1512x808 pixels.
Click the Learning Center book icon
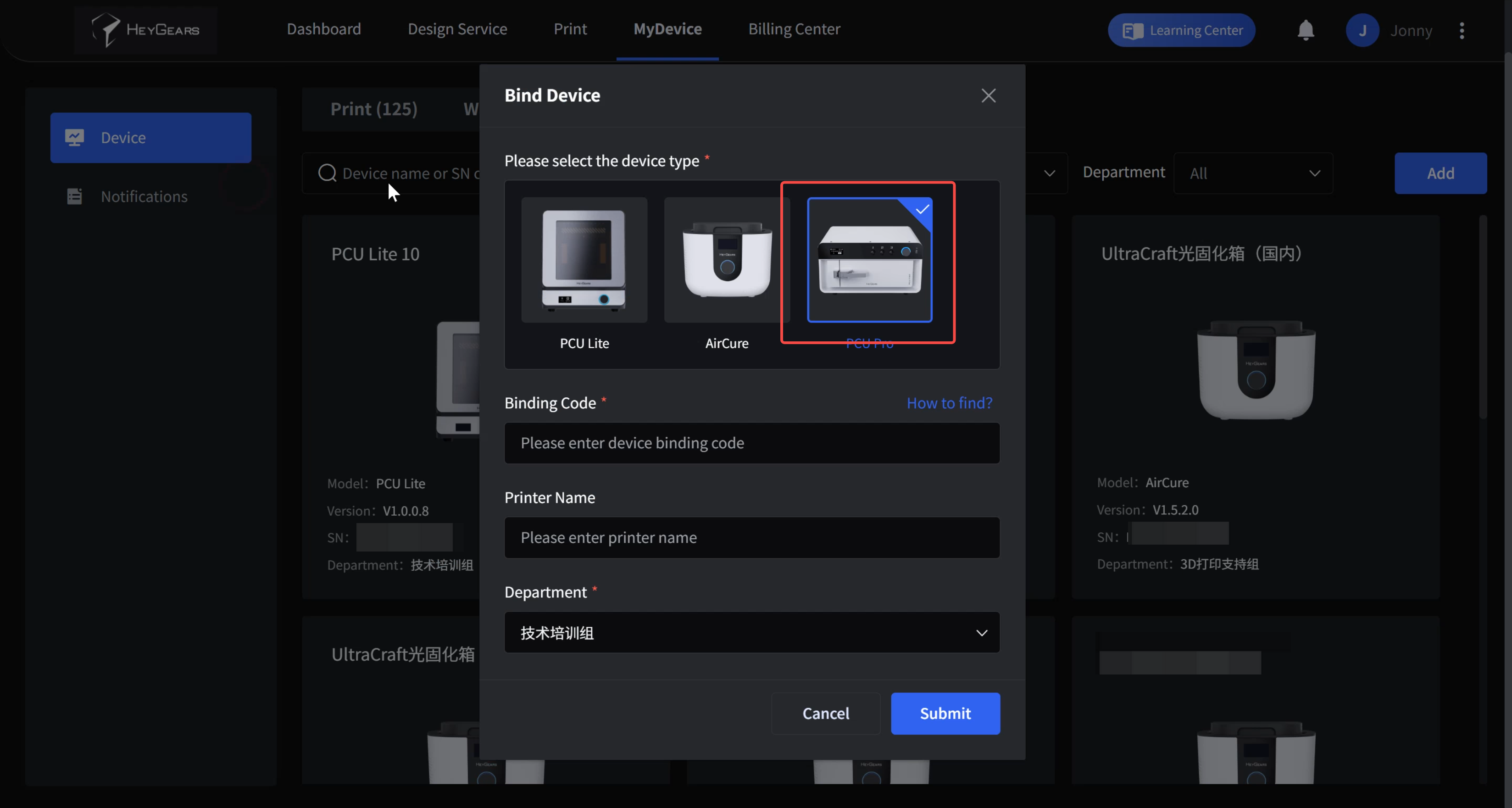tap(1132, 31)
